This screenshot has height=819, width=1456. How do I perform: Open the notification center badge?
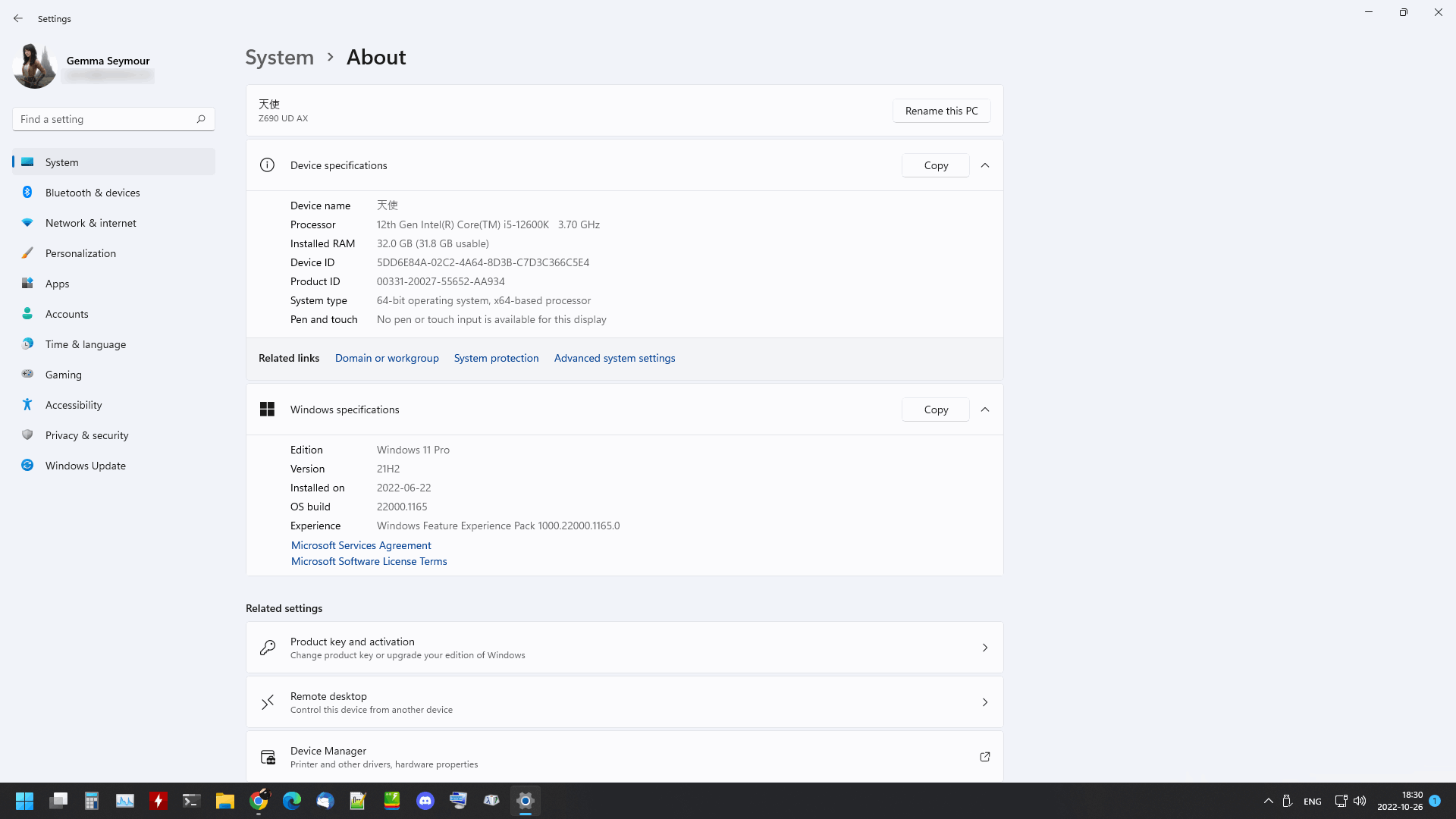coord(1435,801)
